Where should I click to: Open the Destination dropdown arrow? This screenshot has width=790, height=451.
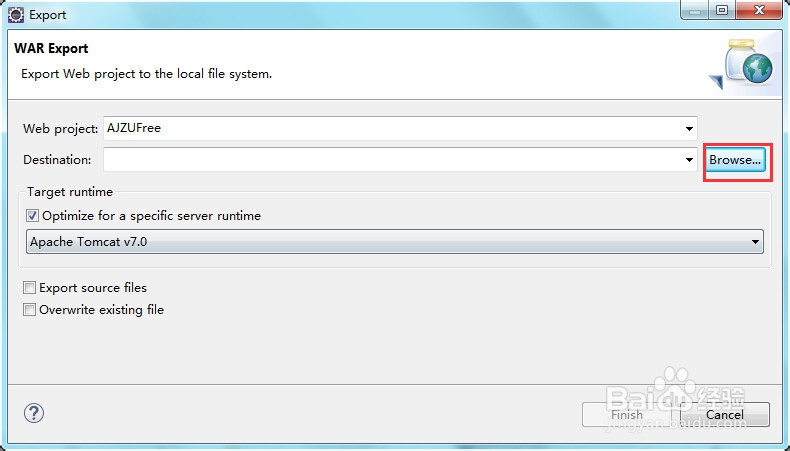click(689, 160)
